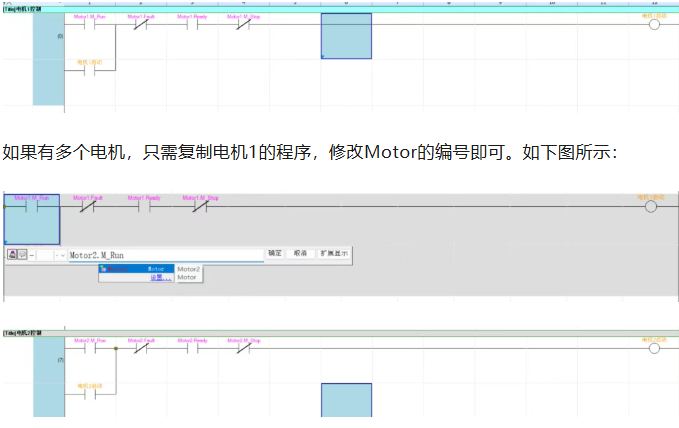Click the highlighted Motor1.M_Run cell being edited
The height and width of the screenshot is (428, 679).
[32, 218]
